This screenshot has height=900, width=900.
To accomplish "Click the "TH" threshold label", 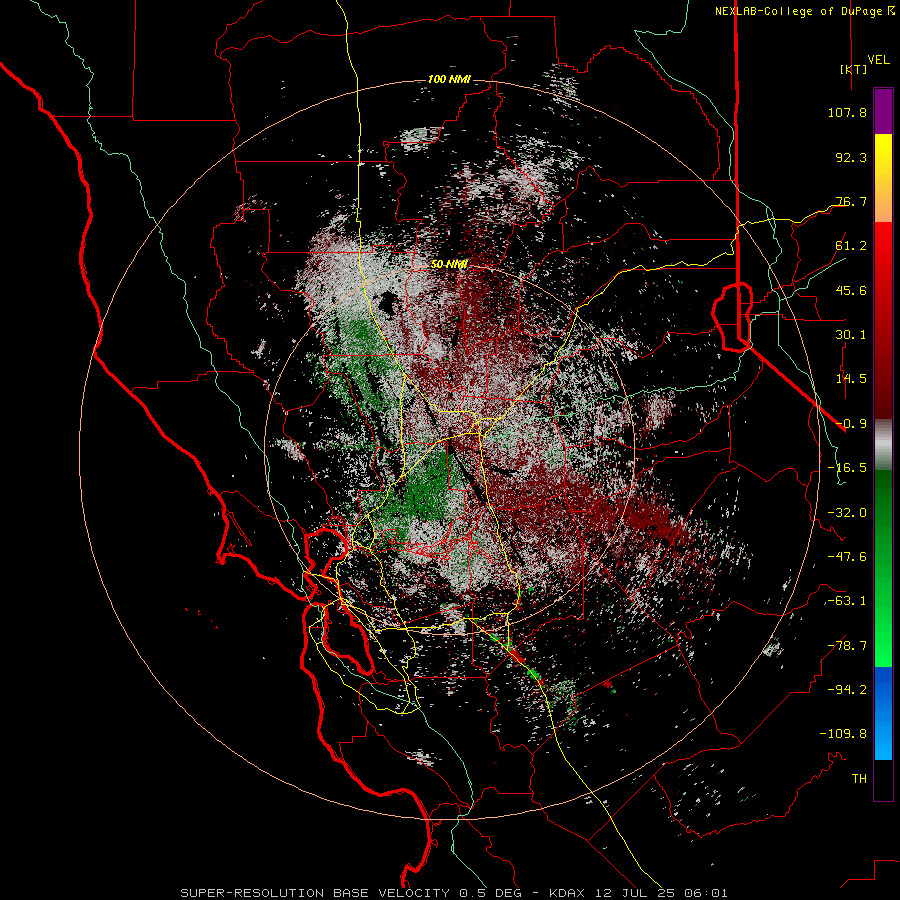I will 859,779.
